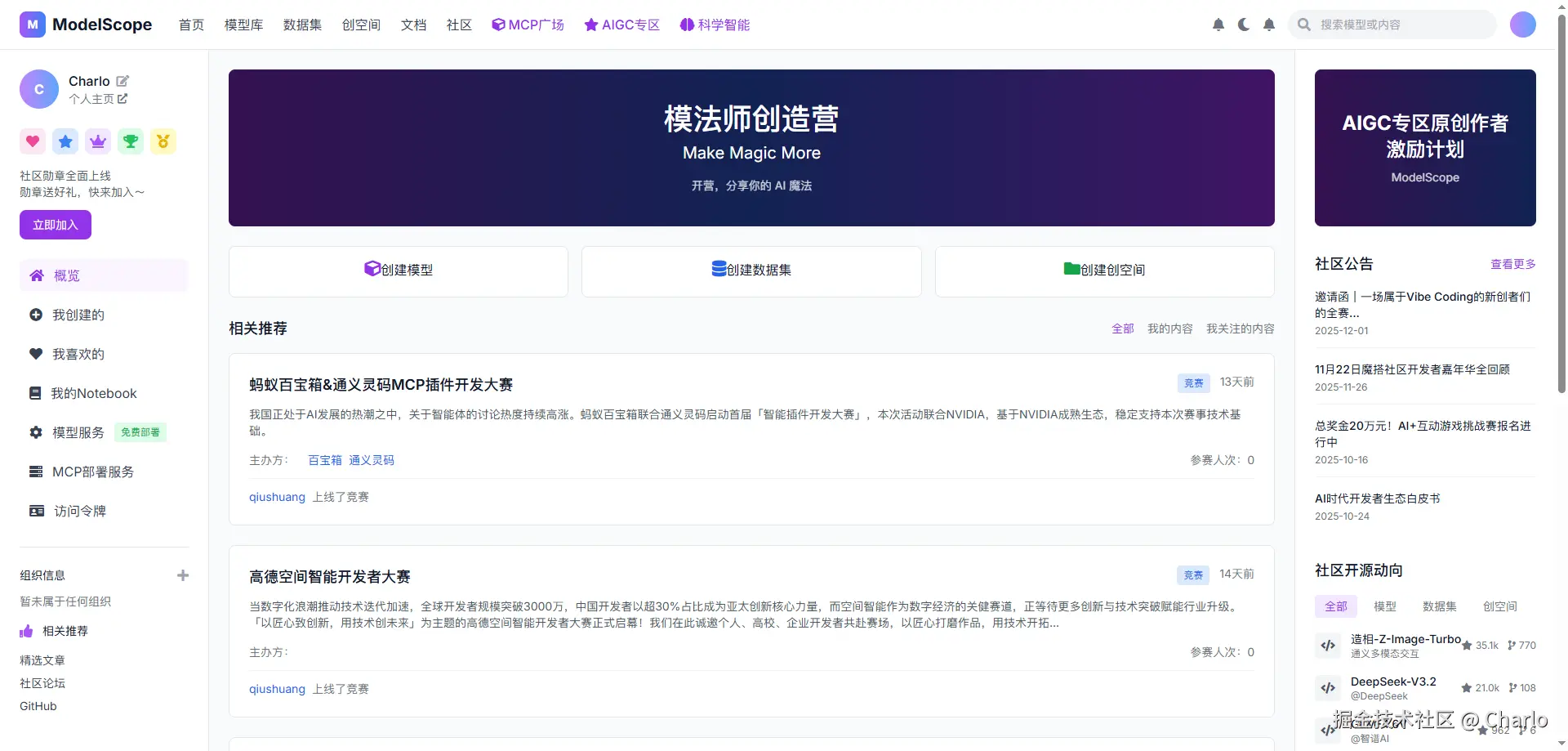Select the 概览 sidebar item
1568x751 pixels.
pos(105,275)
